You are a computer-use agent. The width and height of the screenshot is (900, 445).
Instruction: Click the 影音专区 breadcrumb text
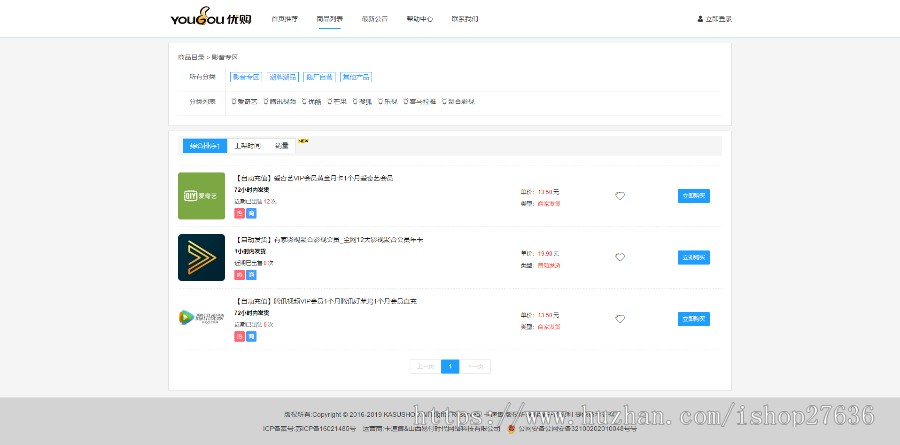[x=224, y=57]
